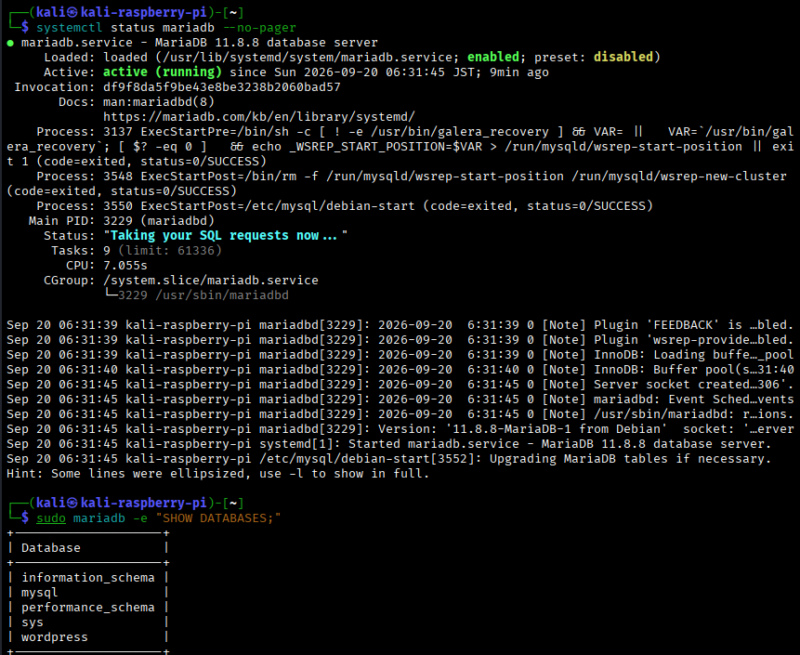
Task: Click the 'InnoDB: Buffer pool' log line
Action: pyautogui.click(x=400, y=369)
